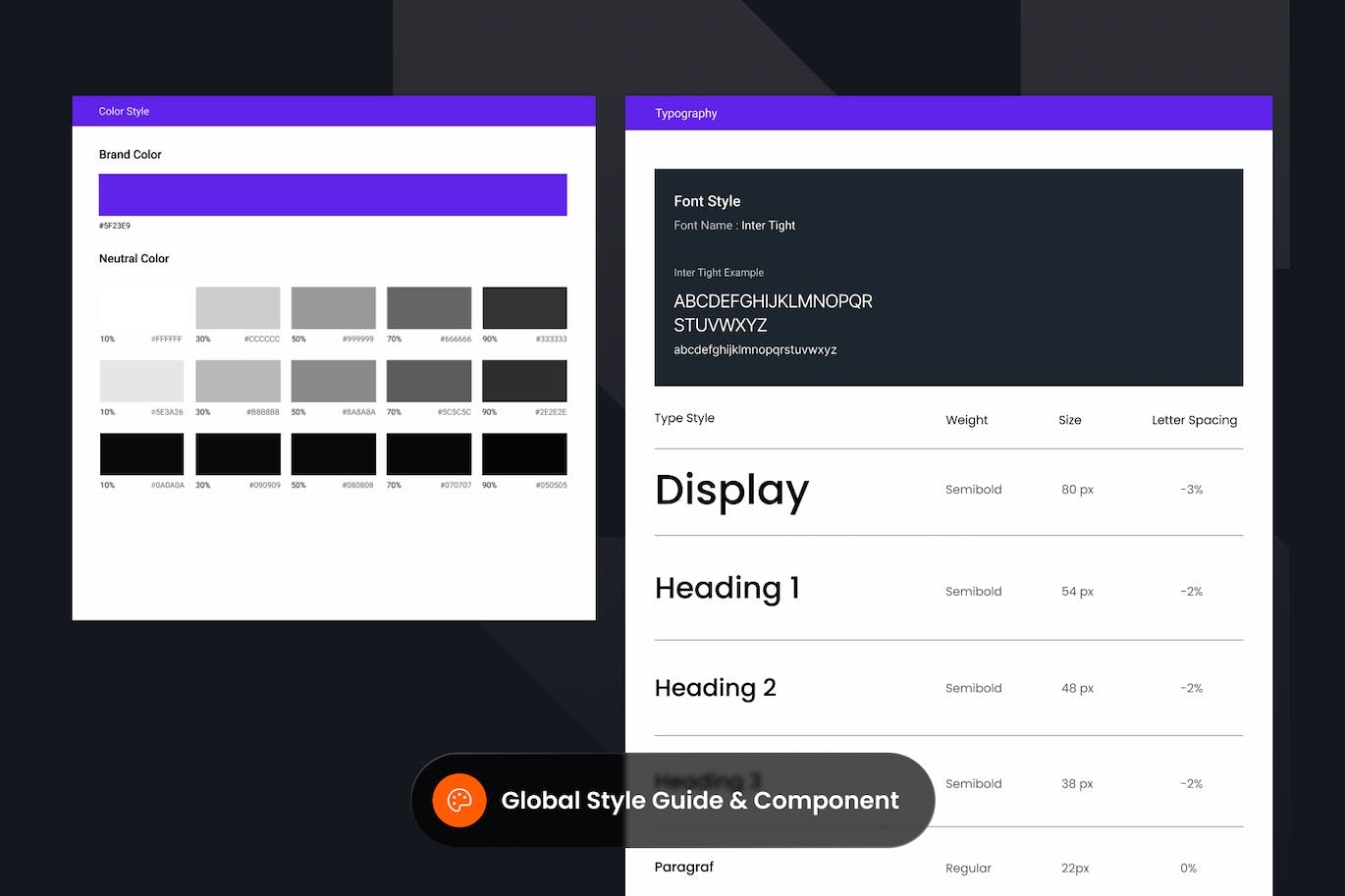The height and width of the screenshot is (896, 1345).
Task: Choose the #999999 gray swatch
Action: pos(333,308)
